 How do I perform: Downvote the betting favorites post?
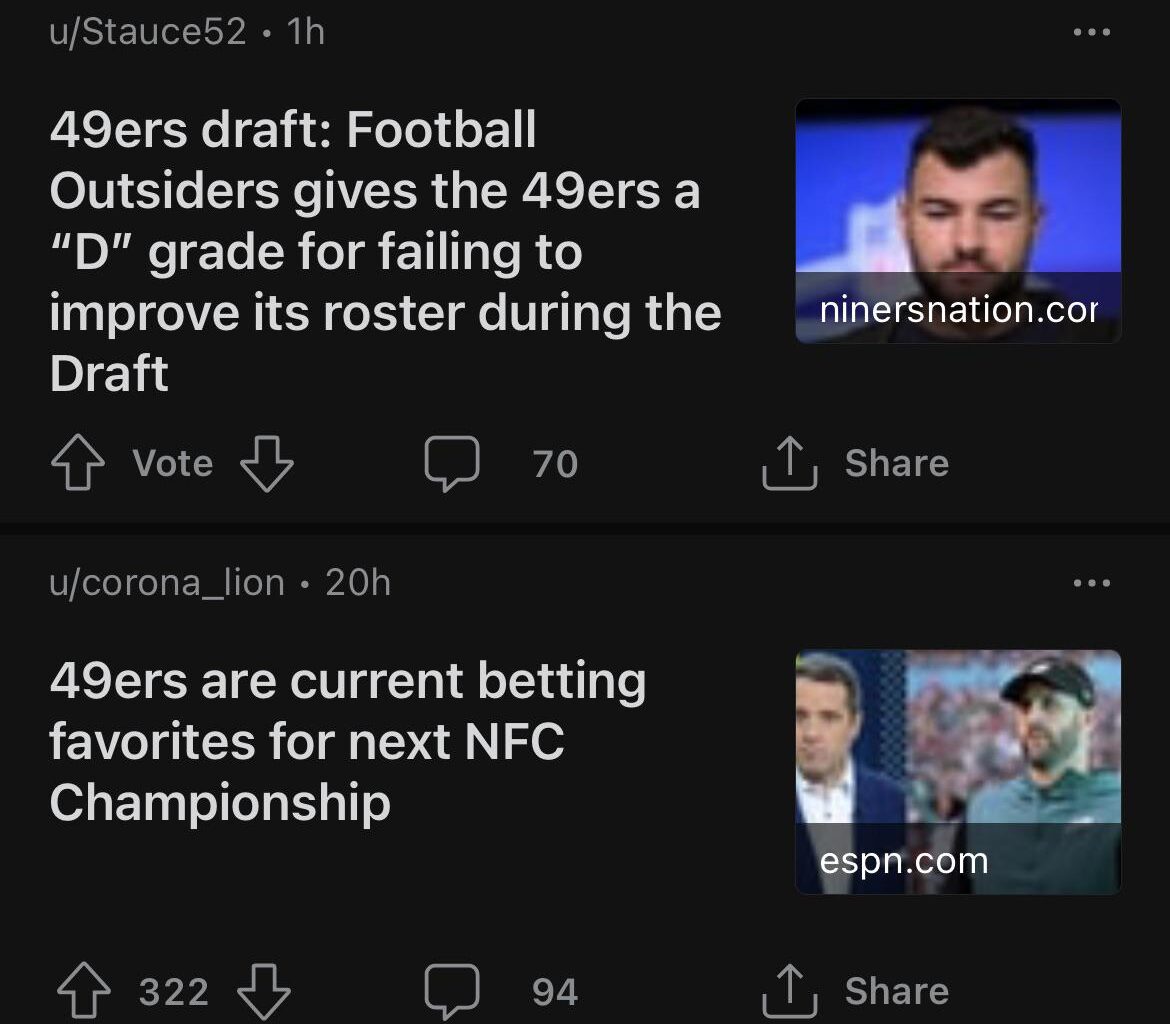click(264, 992)
